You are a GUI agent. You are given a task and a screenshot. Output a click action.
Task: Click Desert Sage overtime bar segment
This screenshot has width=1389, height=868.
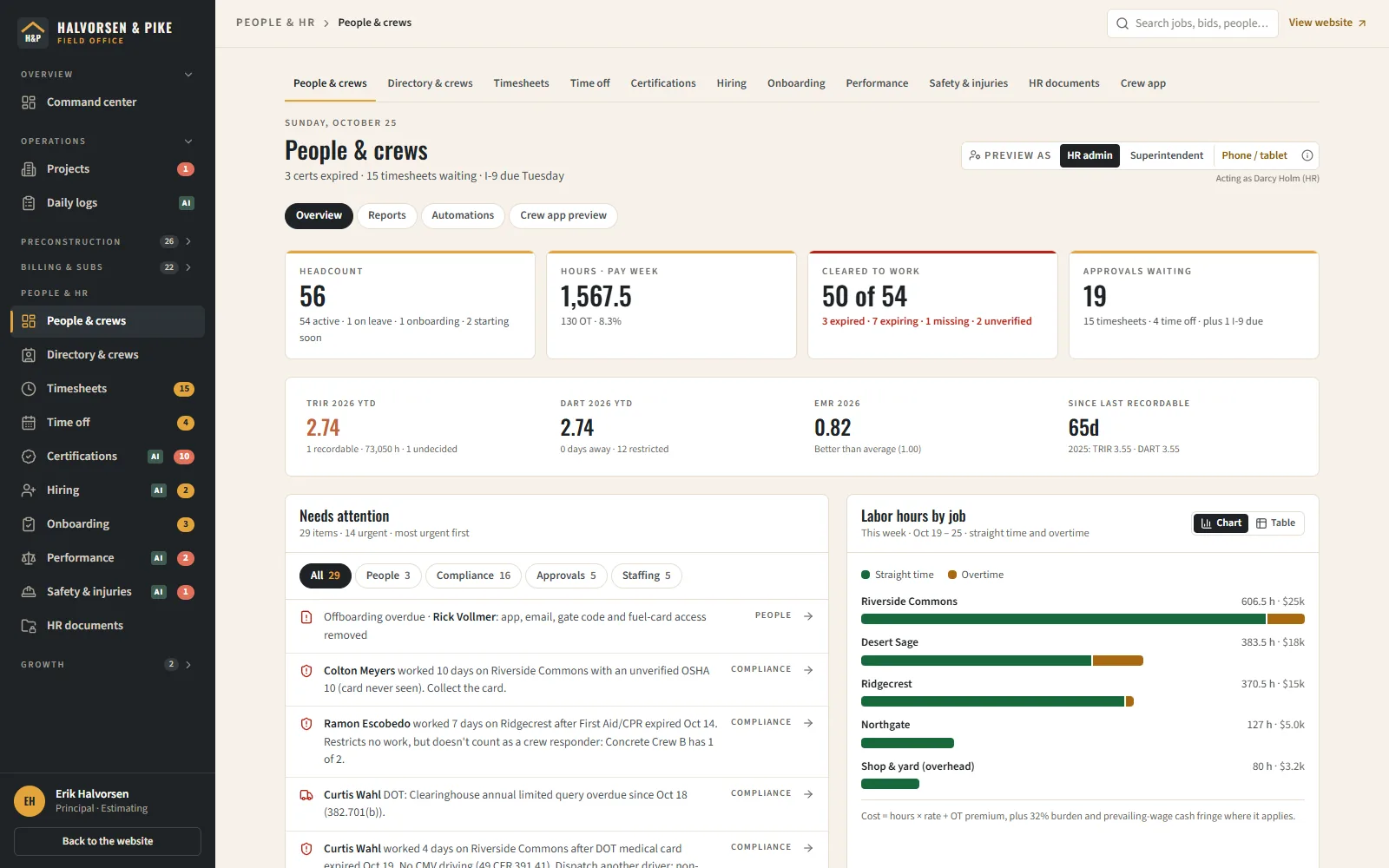(1118, 661)
